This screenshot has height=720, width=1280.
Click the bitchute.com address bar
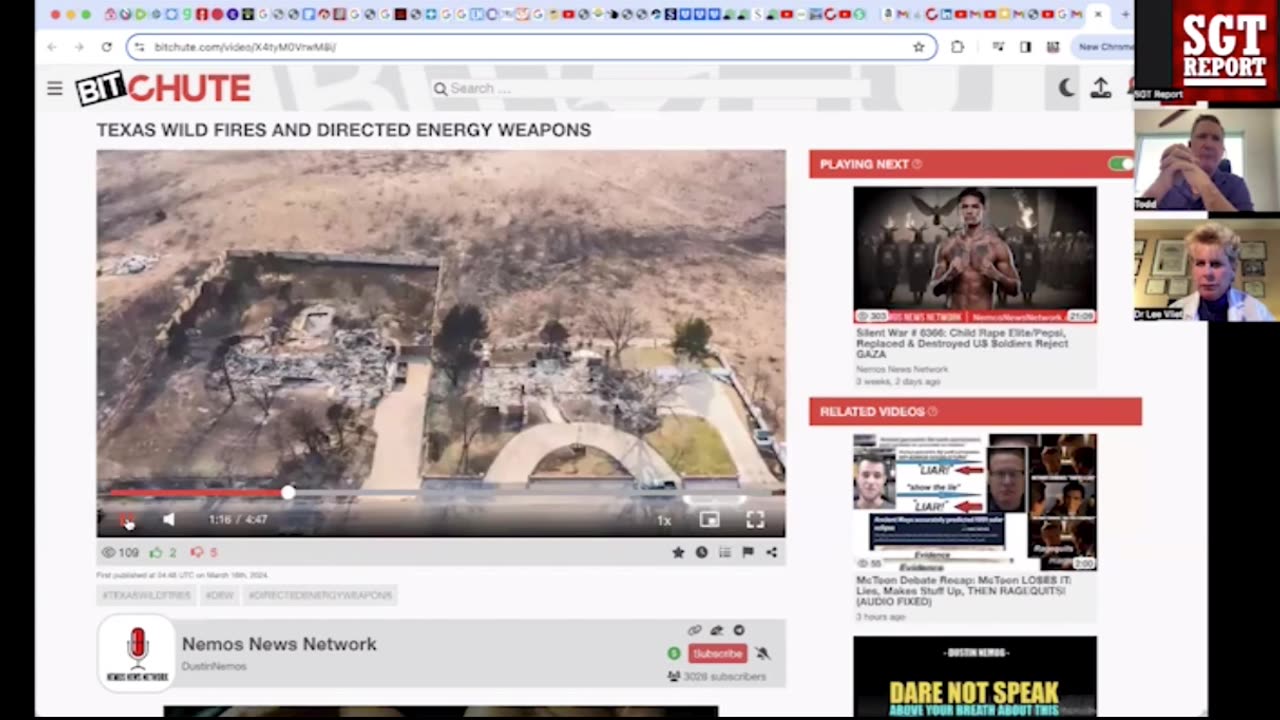click(531, 47)
